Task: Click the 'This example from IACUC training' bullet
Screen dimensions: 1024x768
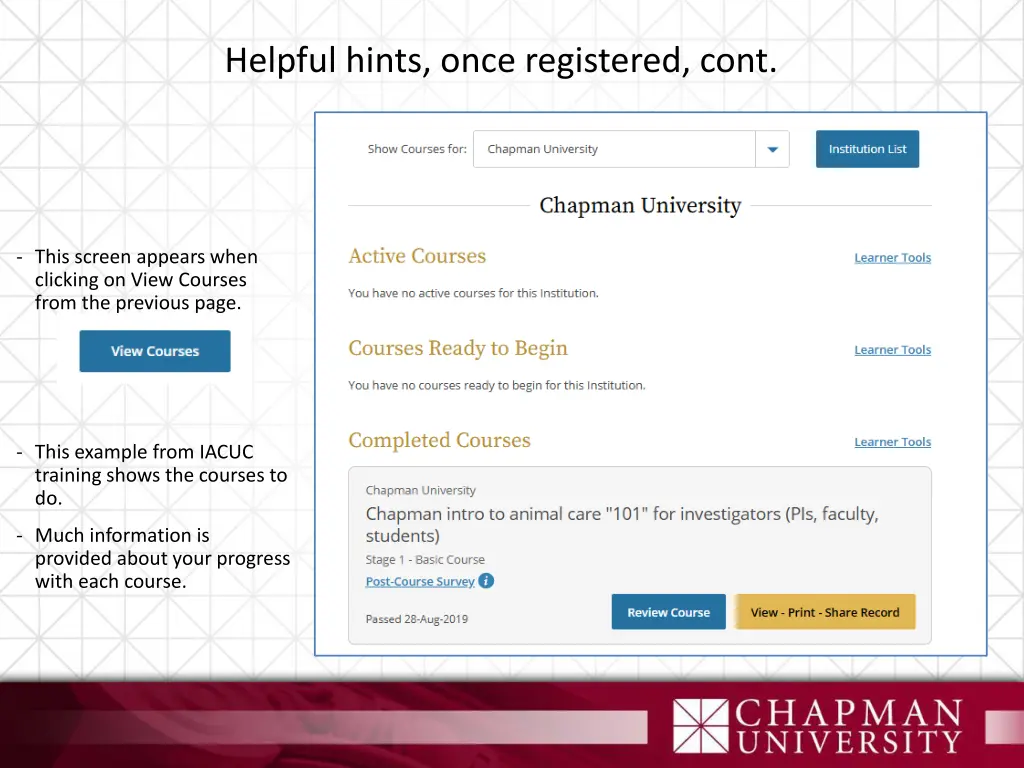Action: click(x=161, y=475)
